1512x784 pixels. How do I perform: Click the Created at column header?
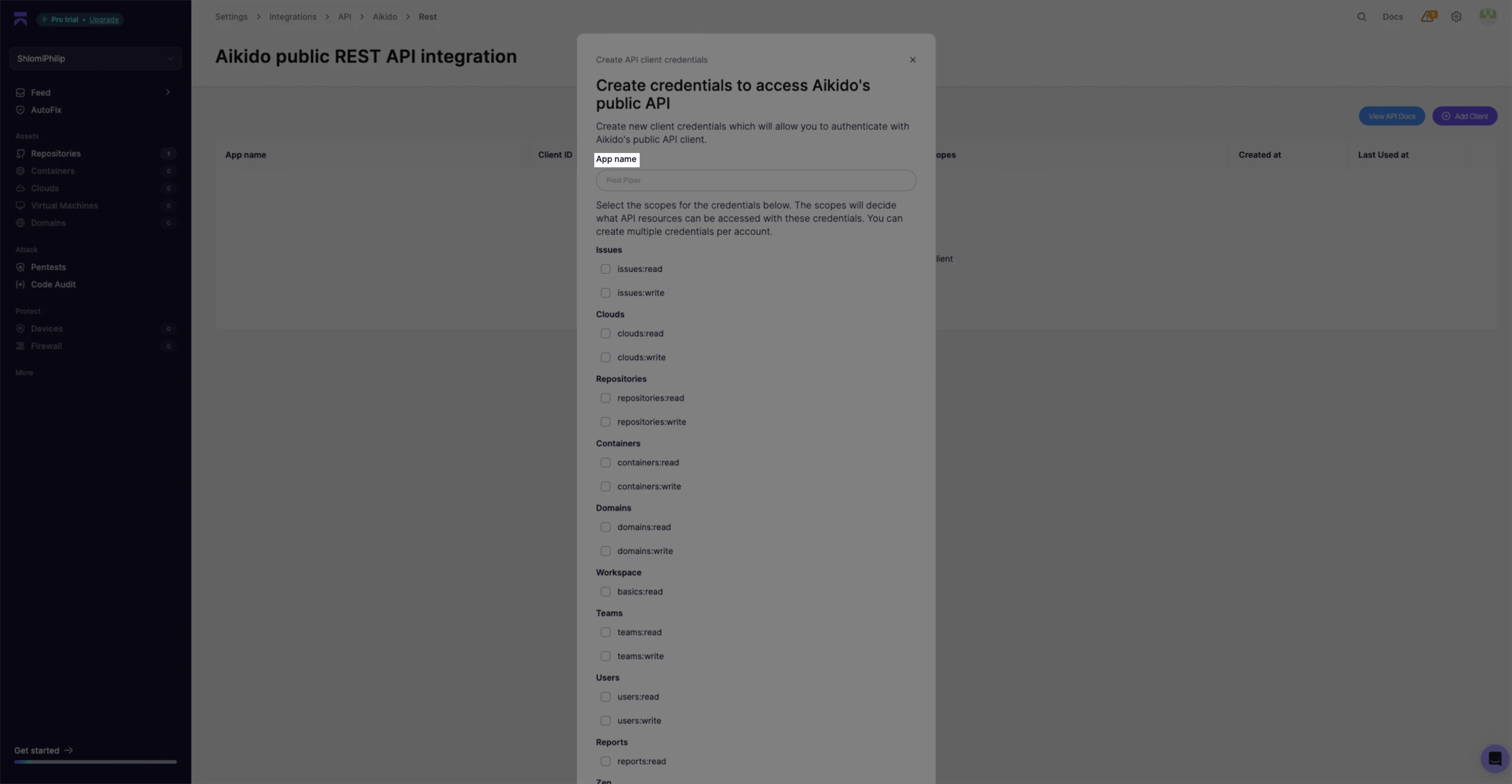[1260, 155]
